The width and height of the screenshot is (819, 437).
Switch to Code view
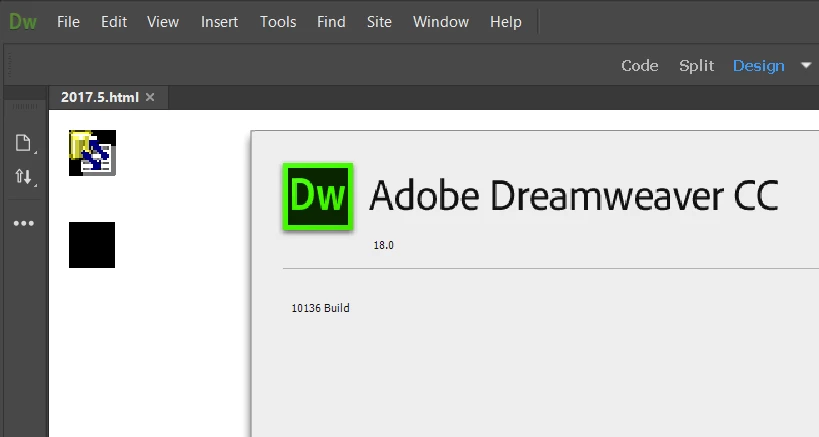click(640, 66)
